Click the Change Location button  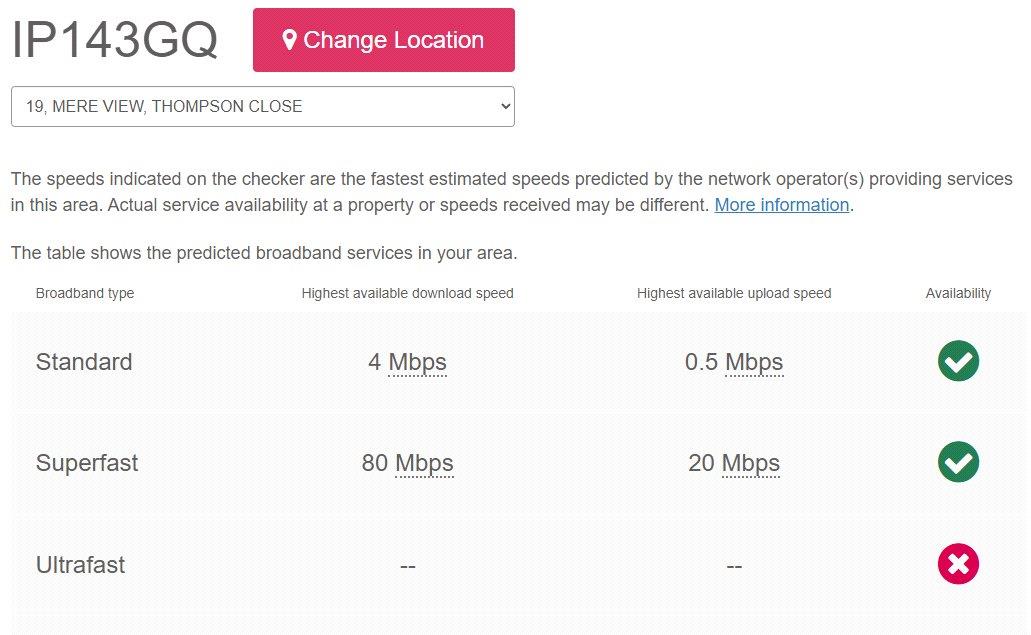point(383,40)
